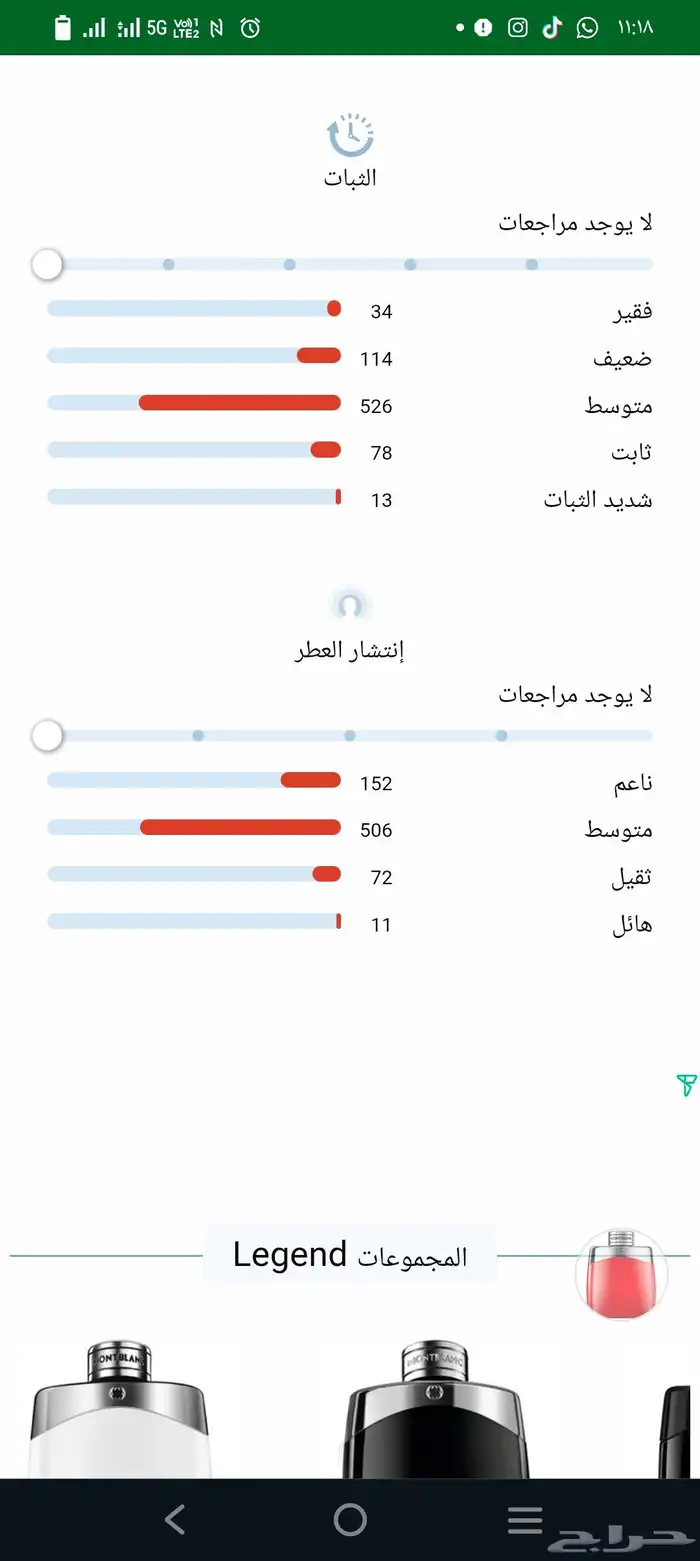Open the recent apps menu icon
Viewport: 700px width, 1561px height.
click(525, 1520)
